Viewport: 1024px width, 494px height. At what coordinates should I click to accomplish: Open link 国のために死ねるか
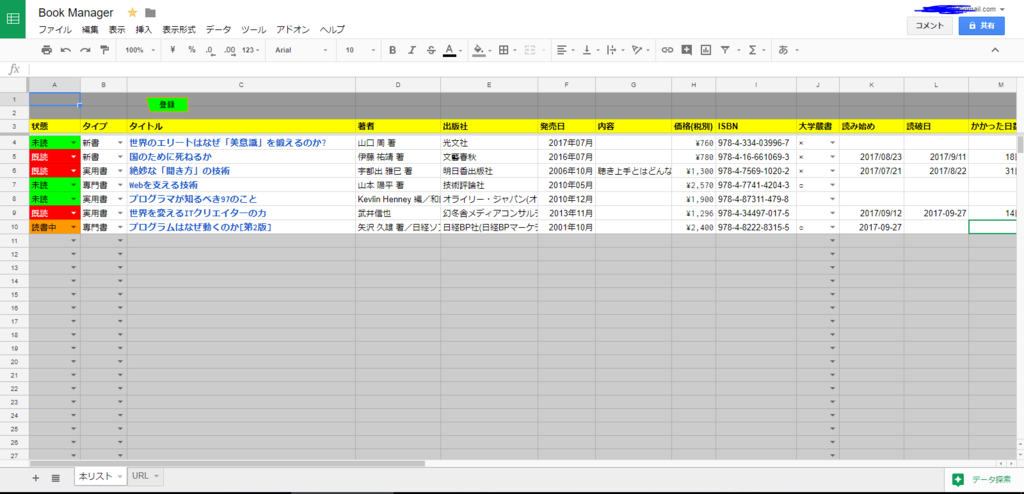pyautogui.click(x=170, y=157)
